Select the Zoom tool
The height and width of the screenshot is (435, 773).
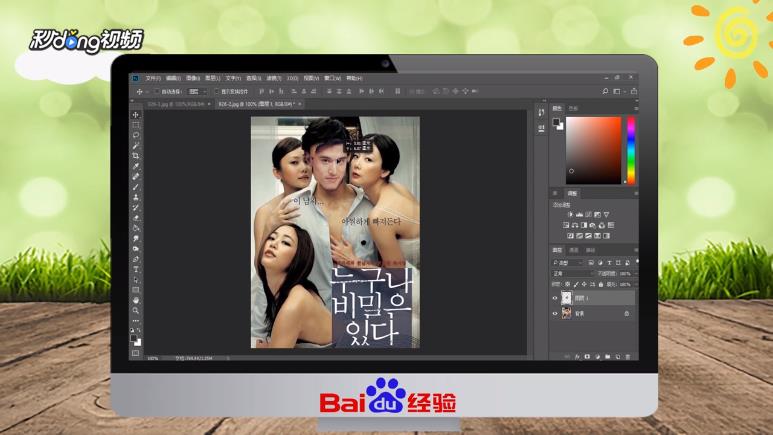point(136,311)
